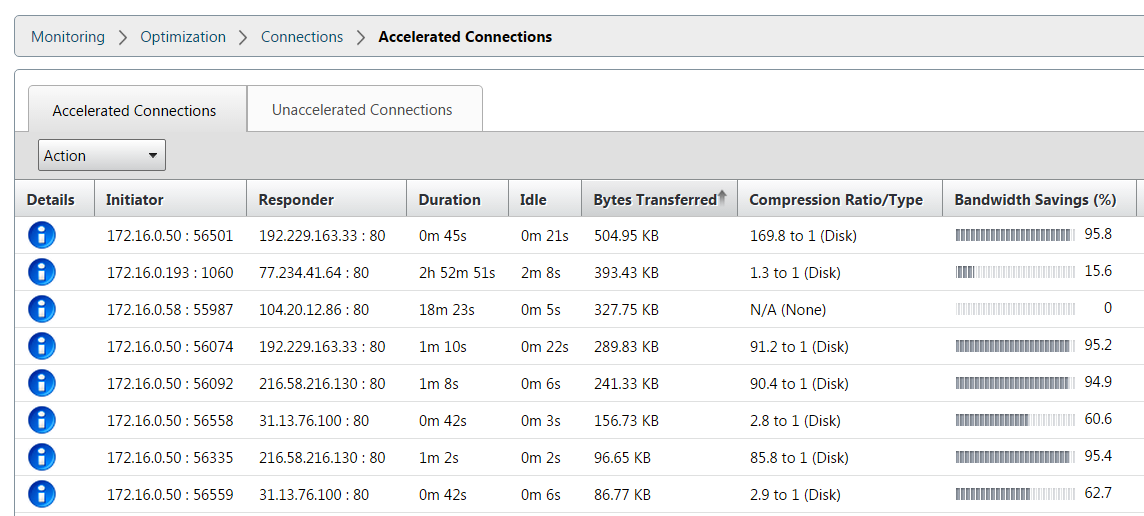Open details icon for connection port 56501
This screenshot has width=1144, height=516.
coord(42,235)
